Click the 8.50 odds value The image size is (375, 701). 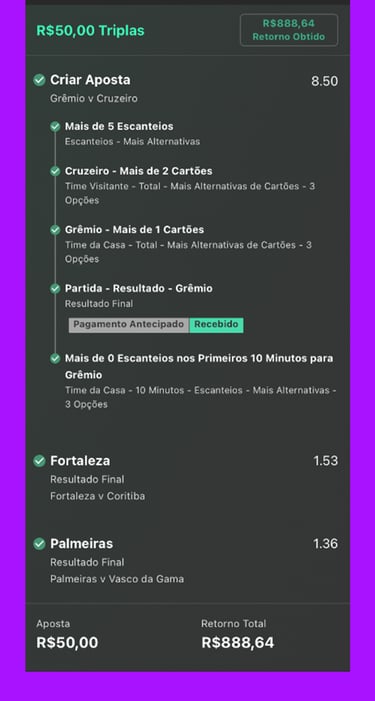(x=324, y=81)
